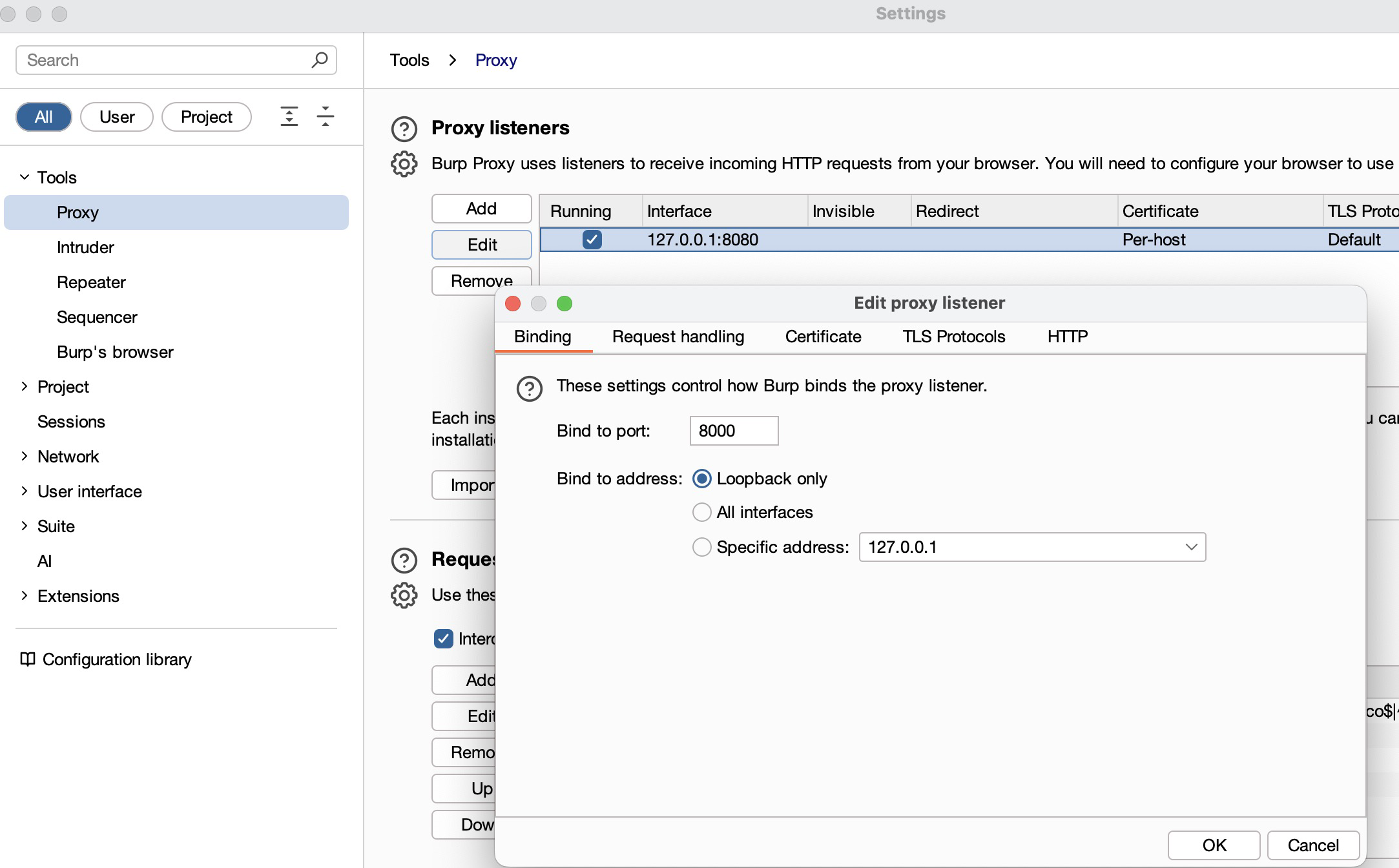Image resolution: width=1399 pixels, height=868 pixels.
Task: Click the expand-all icon next to Project filter
Action: click(289, 116)
